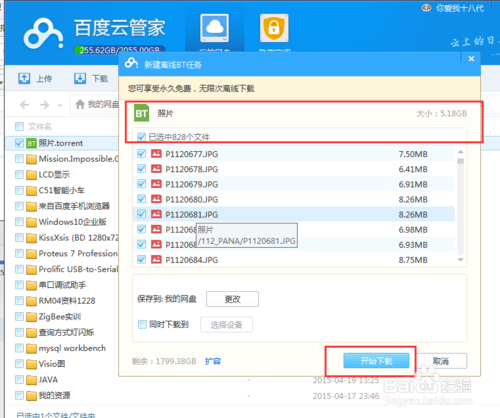This screenshot has width=500, height=418.
Task: Click the 文件名 column header
Action: tap(40, 126)
